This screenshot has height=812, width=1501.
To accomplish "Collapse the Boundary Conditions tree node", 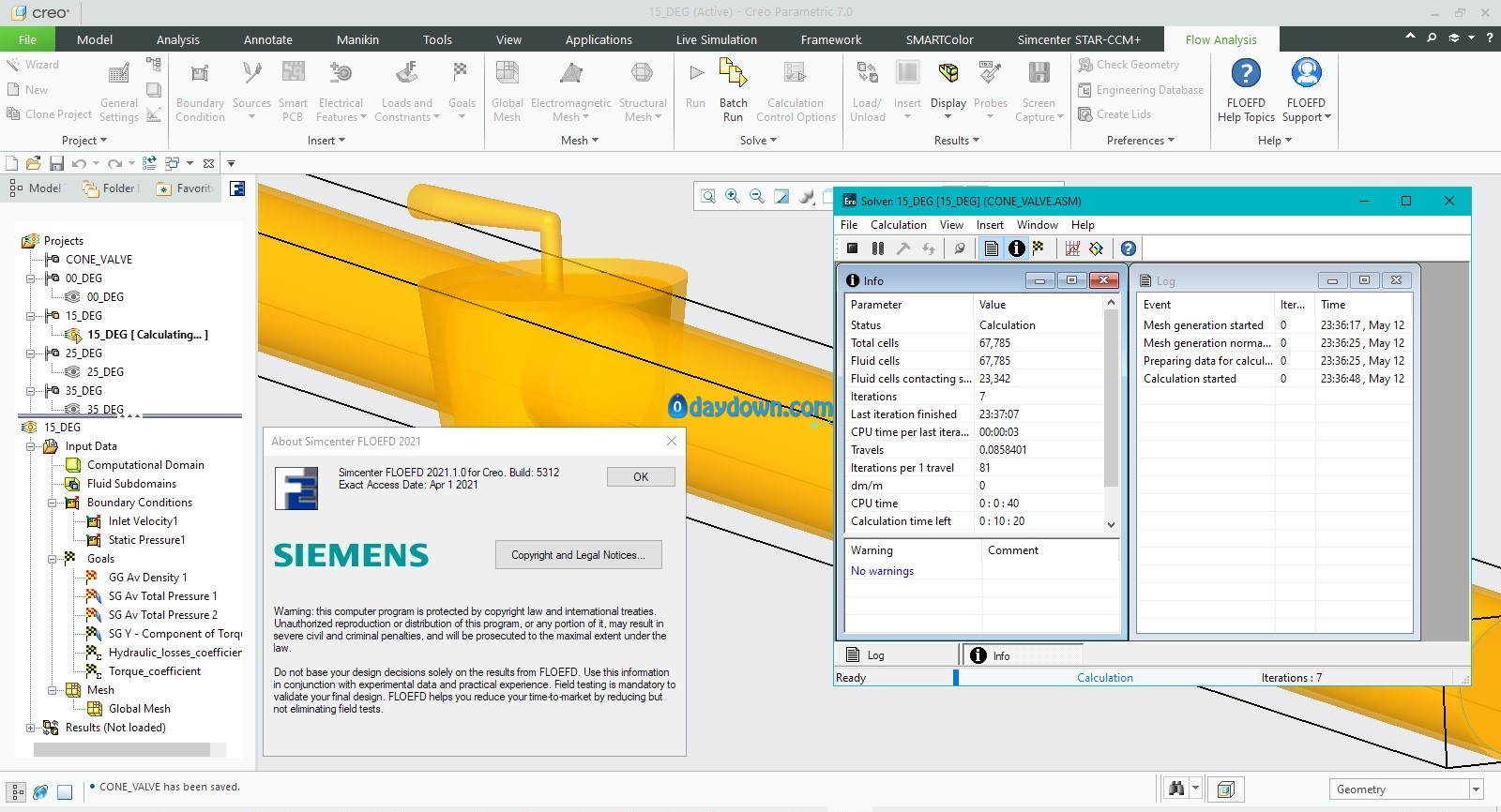I will coord(53,503).
